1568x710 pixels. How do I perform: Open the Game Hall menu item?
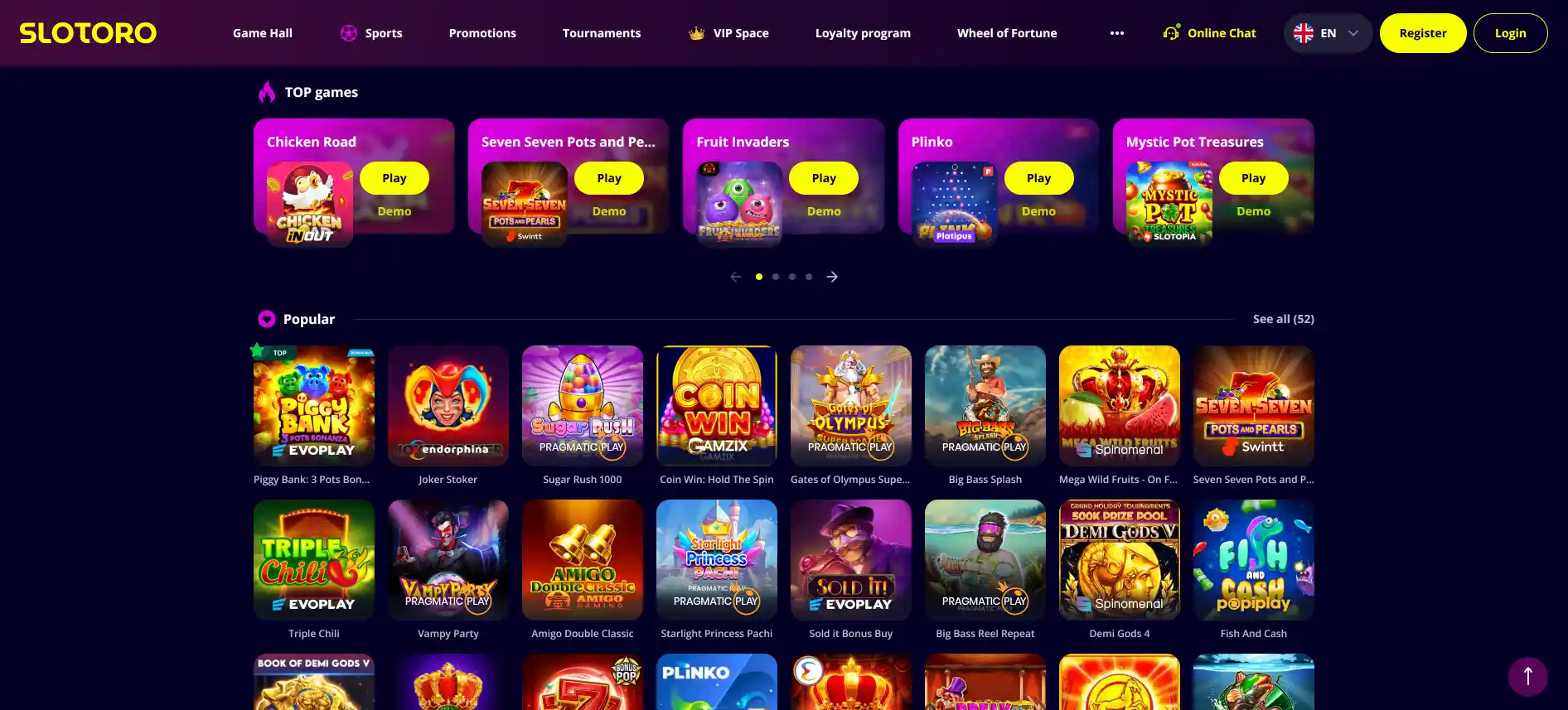coord(263,33)
